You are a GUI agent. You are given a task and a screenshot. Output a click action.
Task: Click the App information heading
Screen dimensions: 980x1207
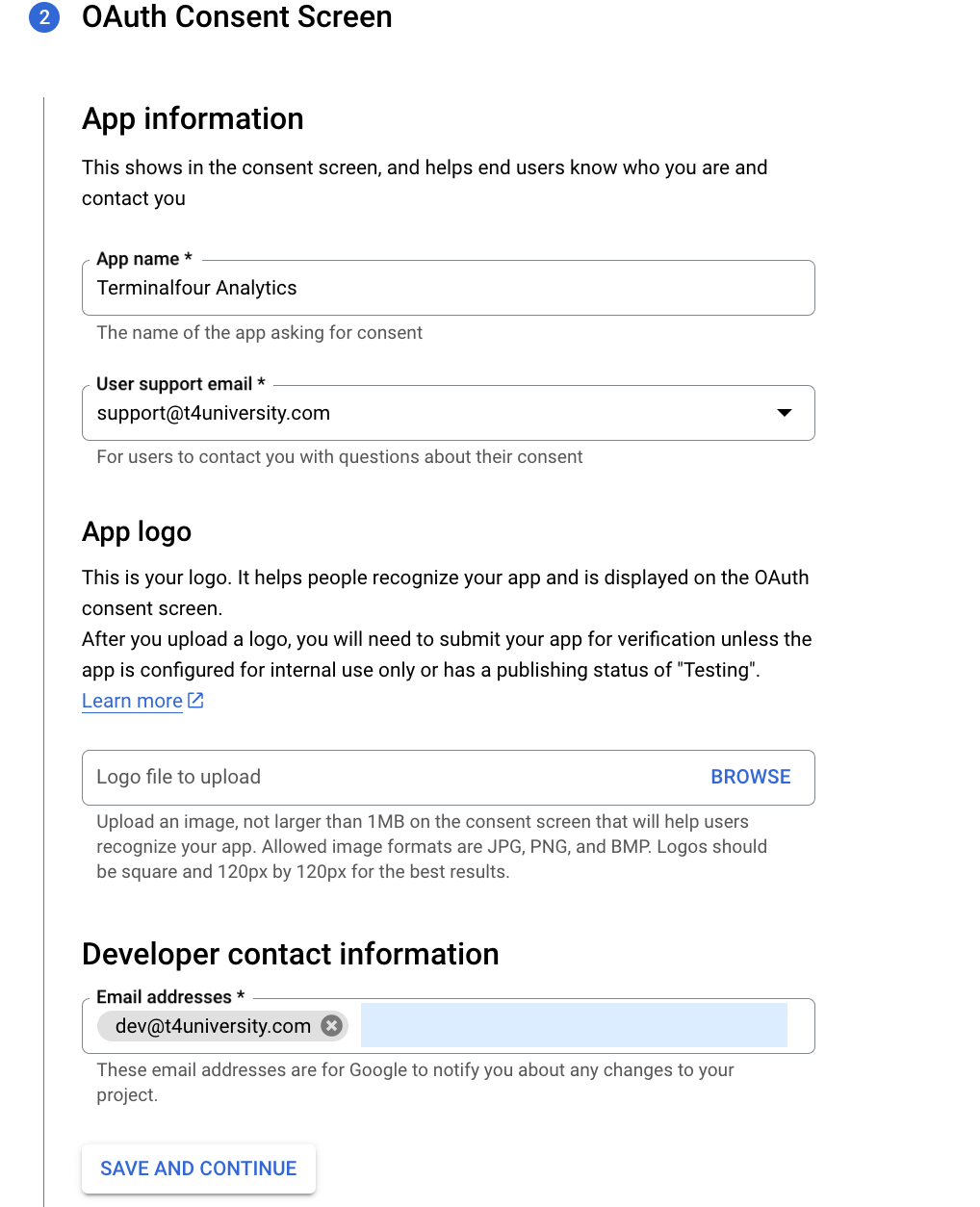193,118
